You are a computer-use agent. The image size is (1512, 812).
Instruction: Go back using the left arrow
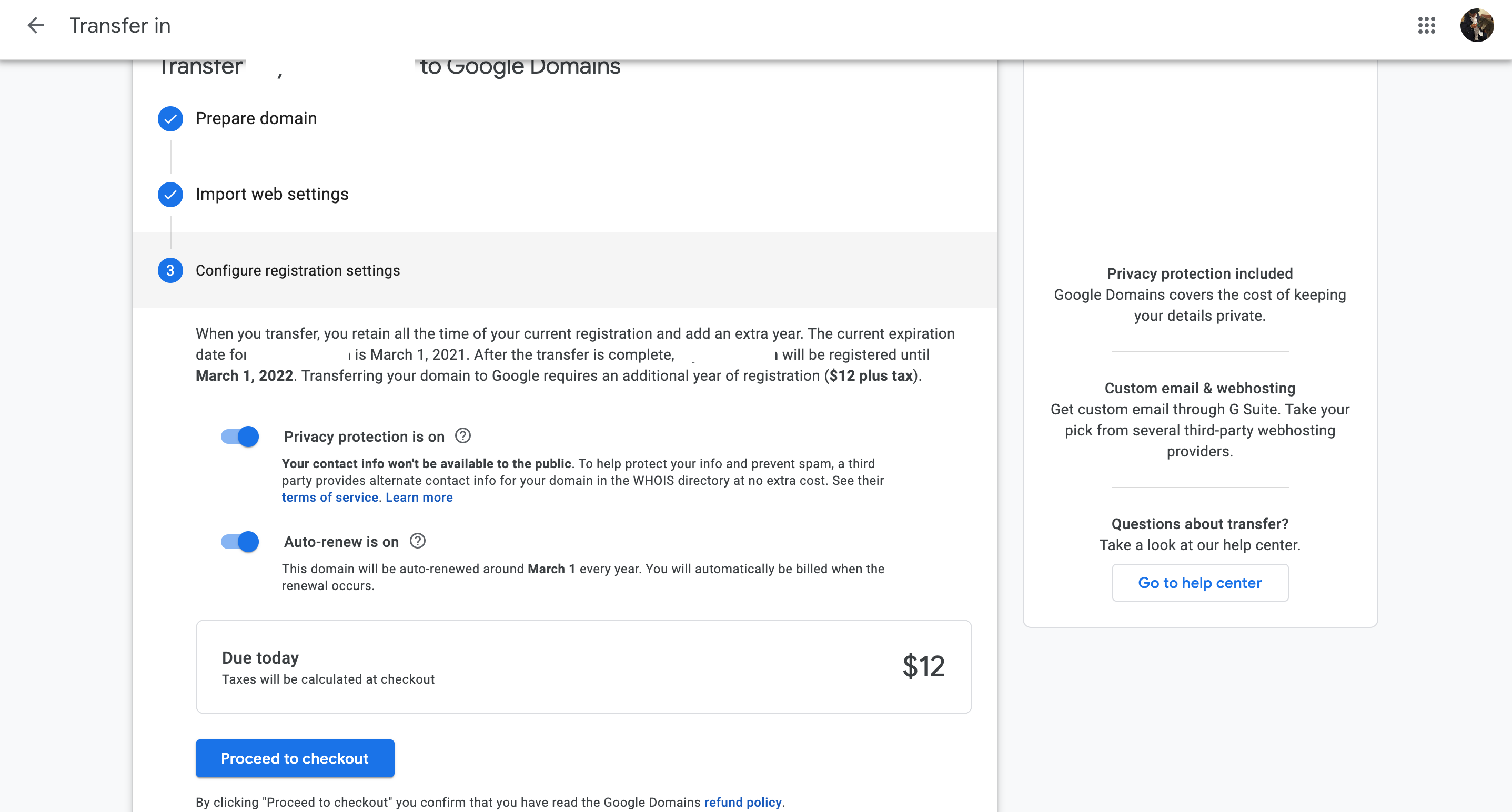coord(36,25)
